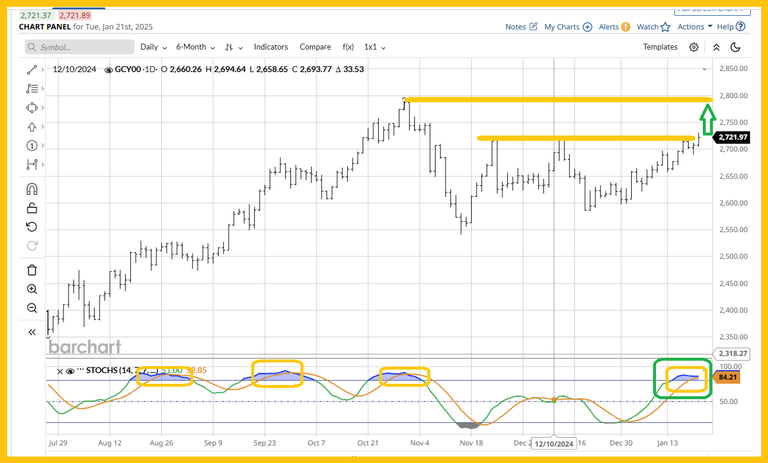
Task: Zoom out of the chart
Action: (x=31, y=309)
